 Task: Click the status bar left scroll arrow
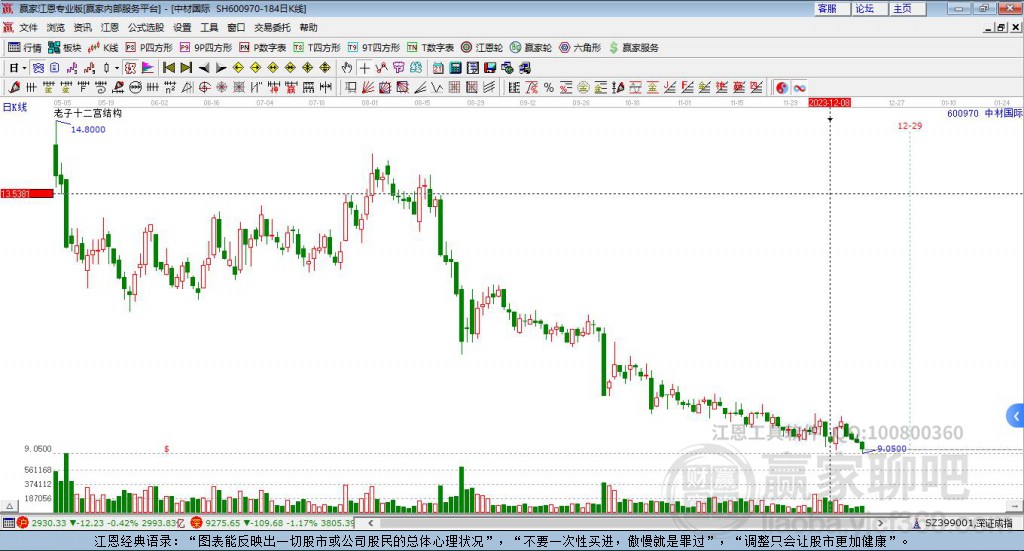(x=370, y=523)
